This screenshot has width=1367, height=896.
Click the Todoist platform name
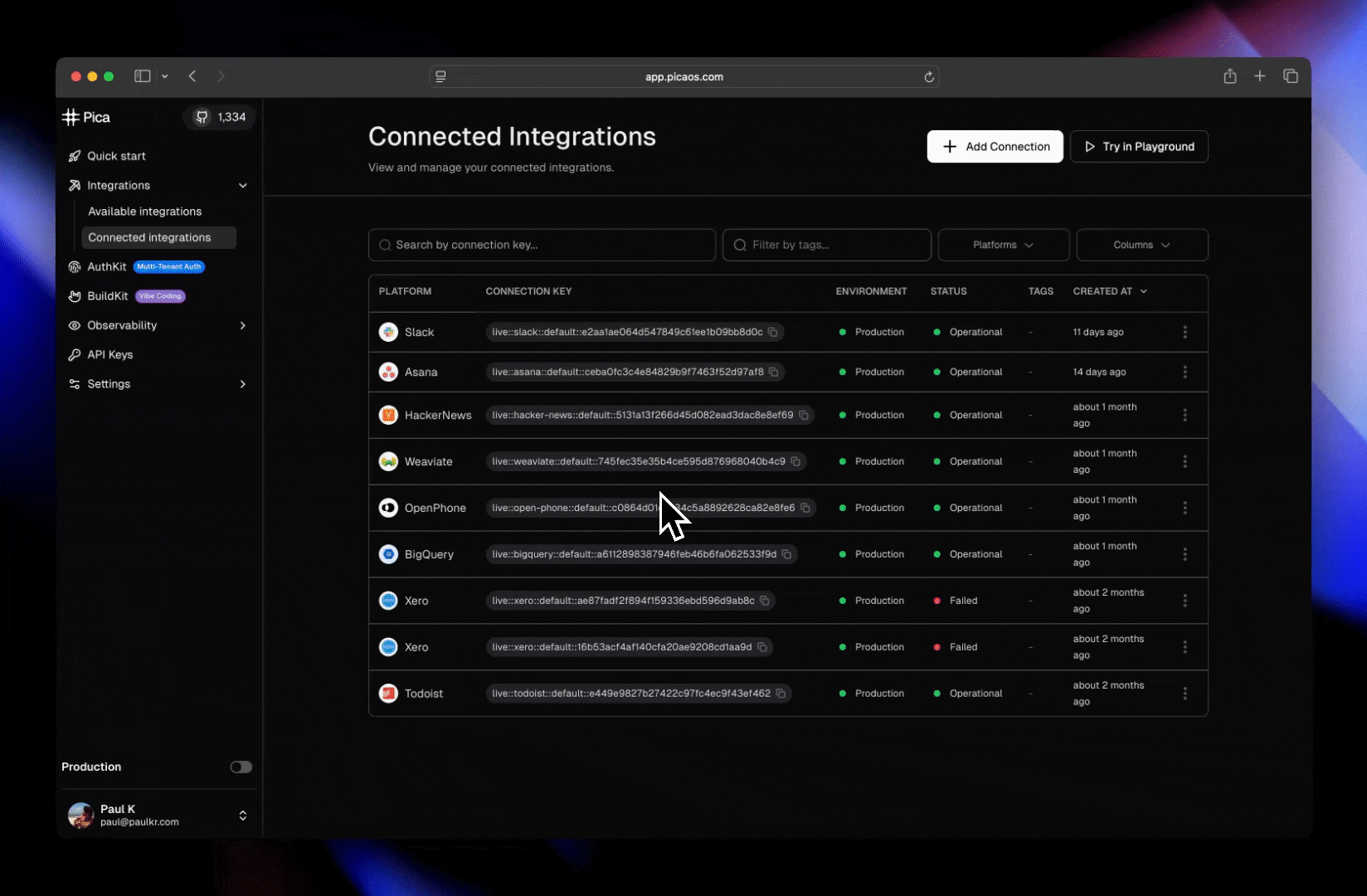pos(424,694)
